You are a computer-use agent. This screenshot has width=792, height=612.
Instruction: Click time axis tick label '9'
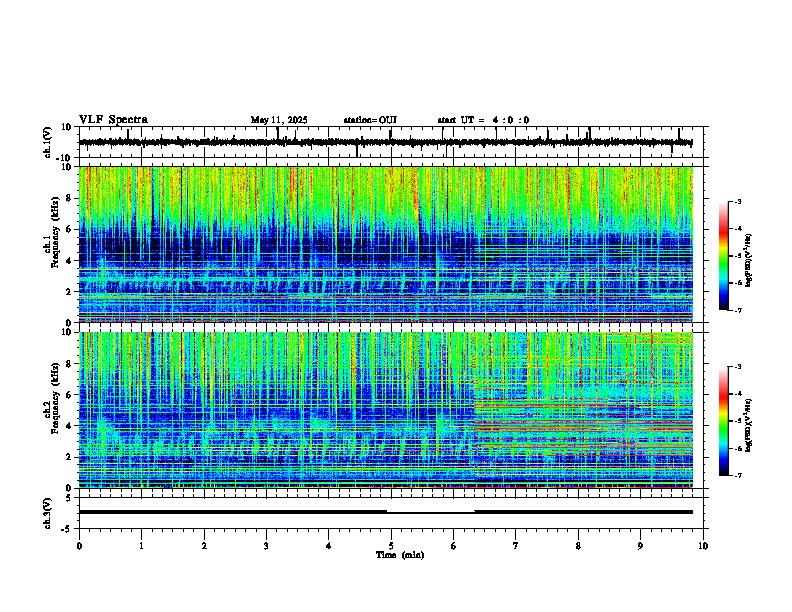(640, 546)
